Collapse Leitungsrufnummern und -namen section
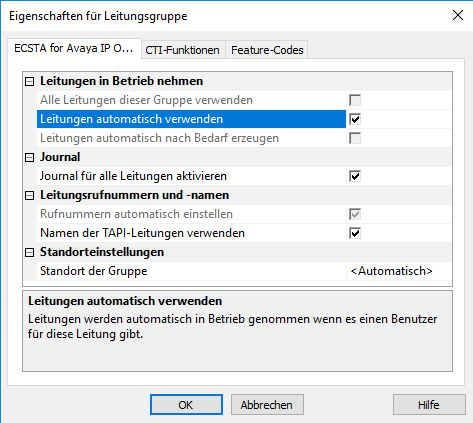The image size is (473, 423). (30, 195)
